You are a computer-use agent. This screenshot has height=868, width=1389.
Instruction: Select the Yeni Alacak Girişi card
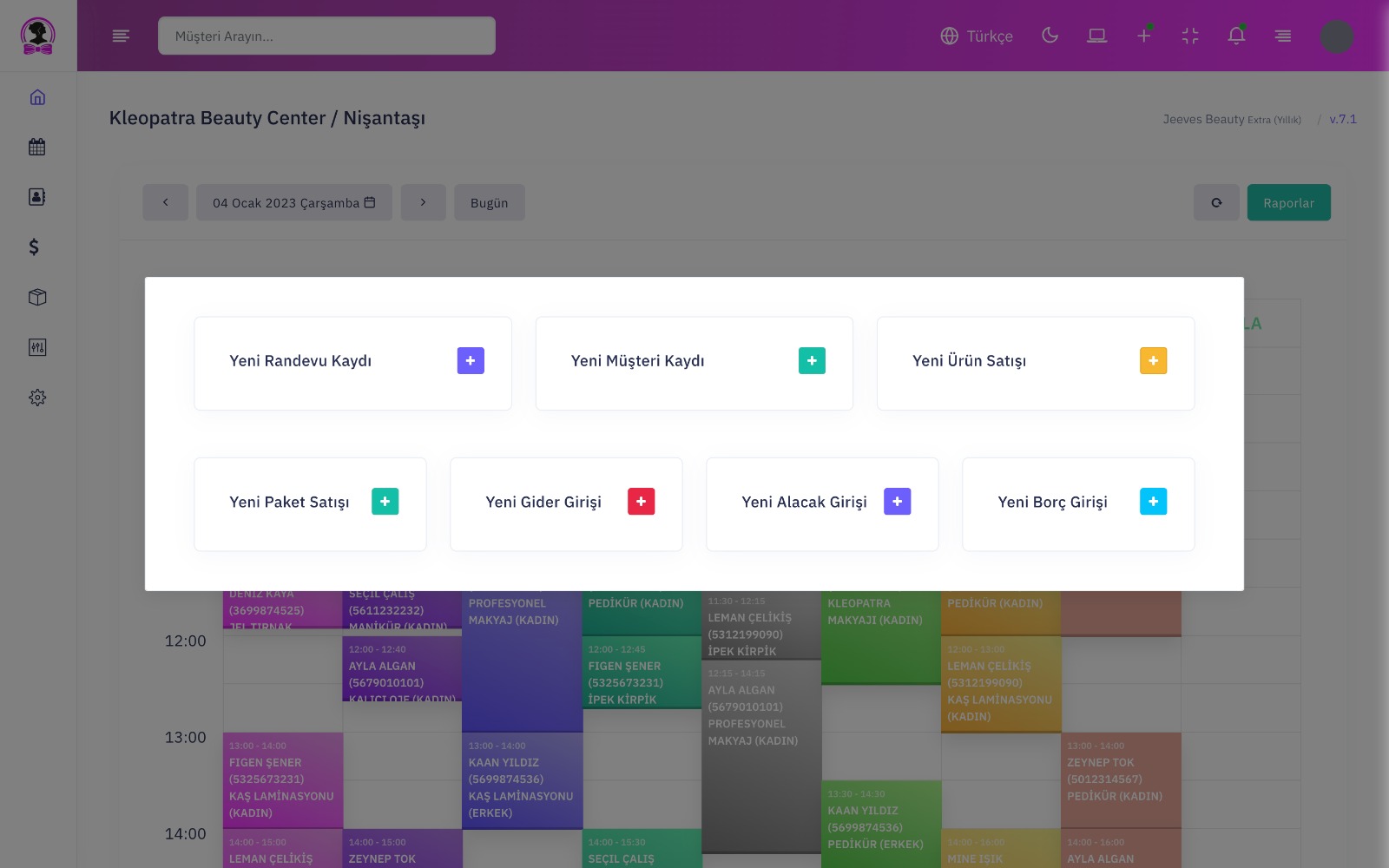(x=821, y=503)
